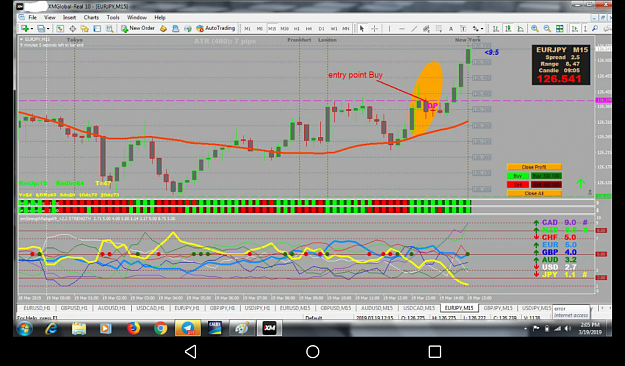Click the Close All button
The height and width of the screenshot is (366, 625).
coord(534,193)
